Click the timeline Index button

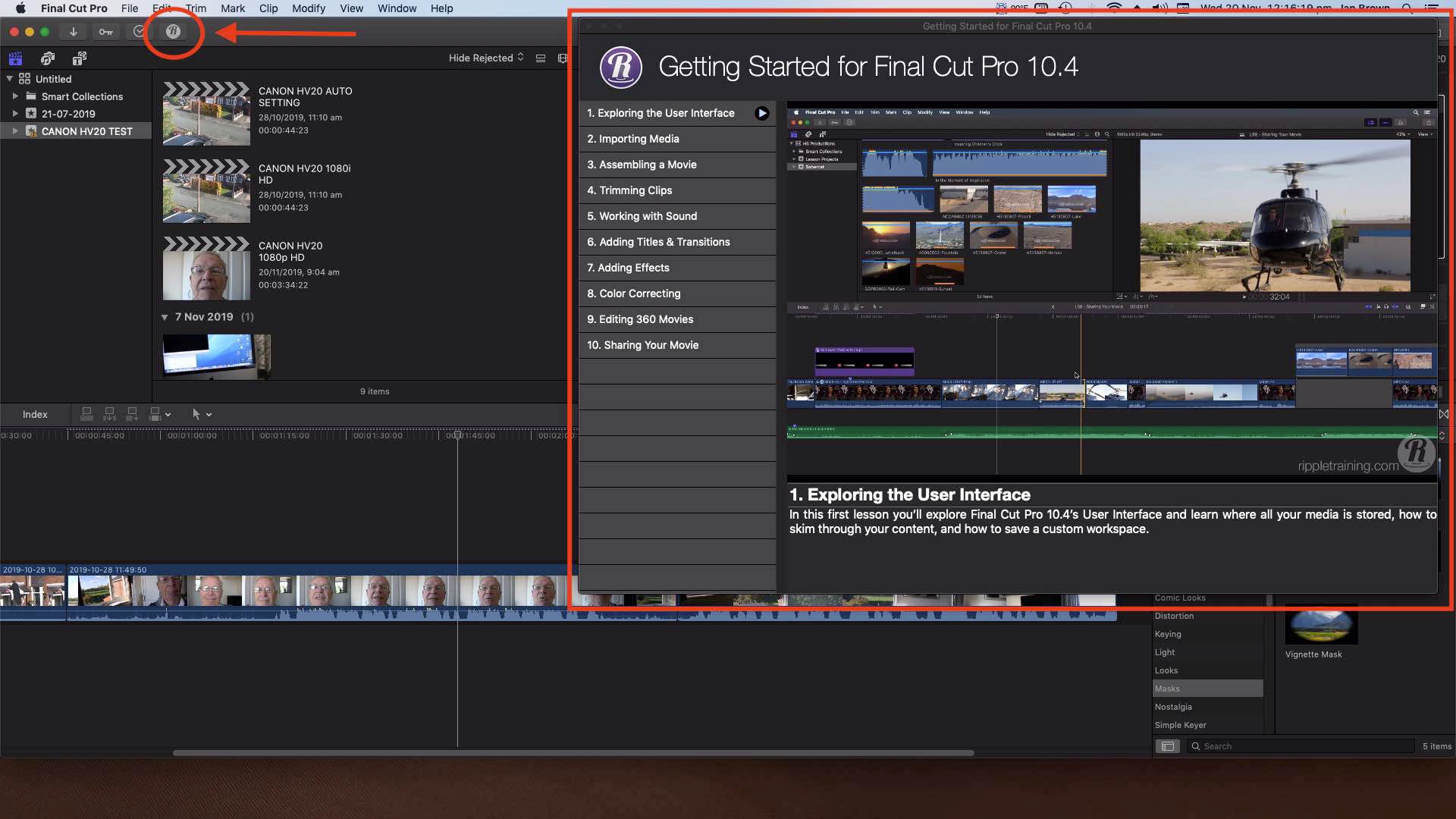(x=35, y=414)
